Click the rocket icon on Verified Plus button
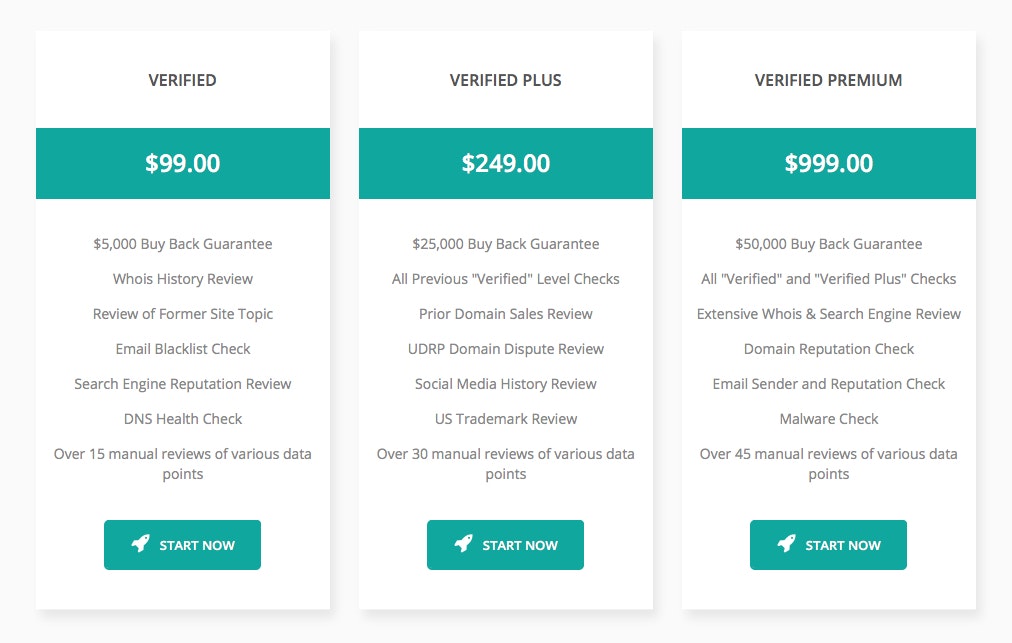Image resolution: width=1012 pixels, height=643 pixels. click(463, 544)
